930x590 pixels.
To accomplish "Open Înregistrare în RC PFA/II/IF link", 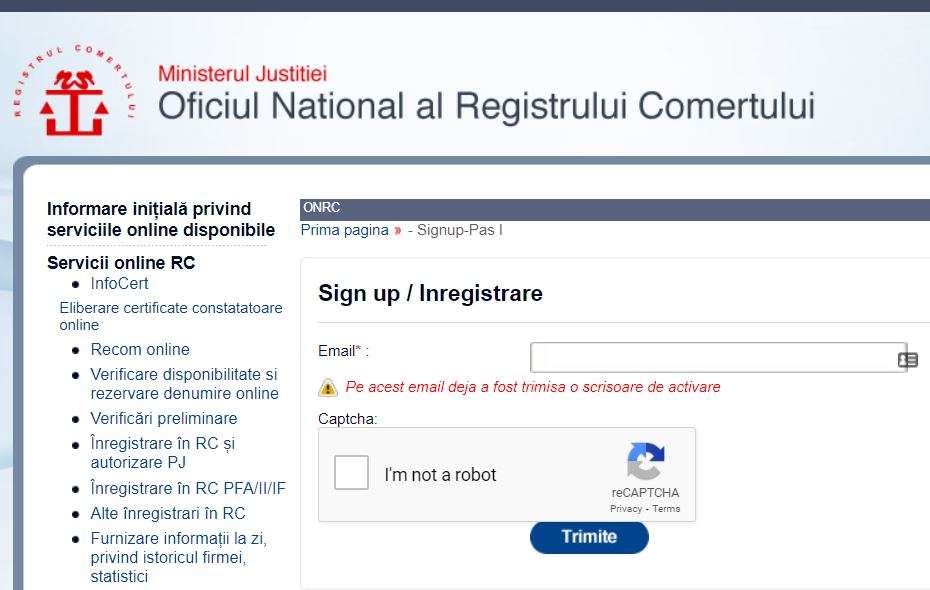I will point(188,488).
